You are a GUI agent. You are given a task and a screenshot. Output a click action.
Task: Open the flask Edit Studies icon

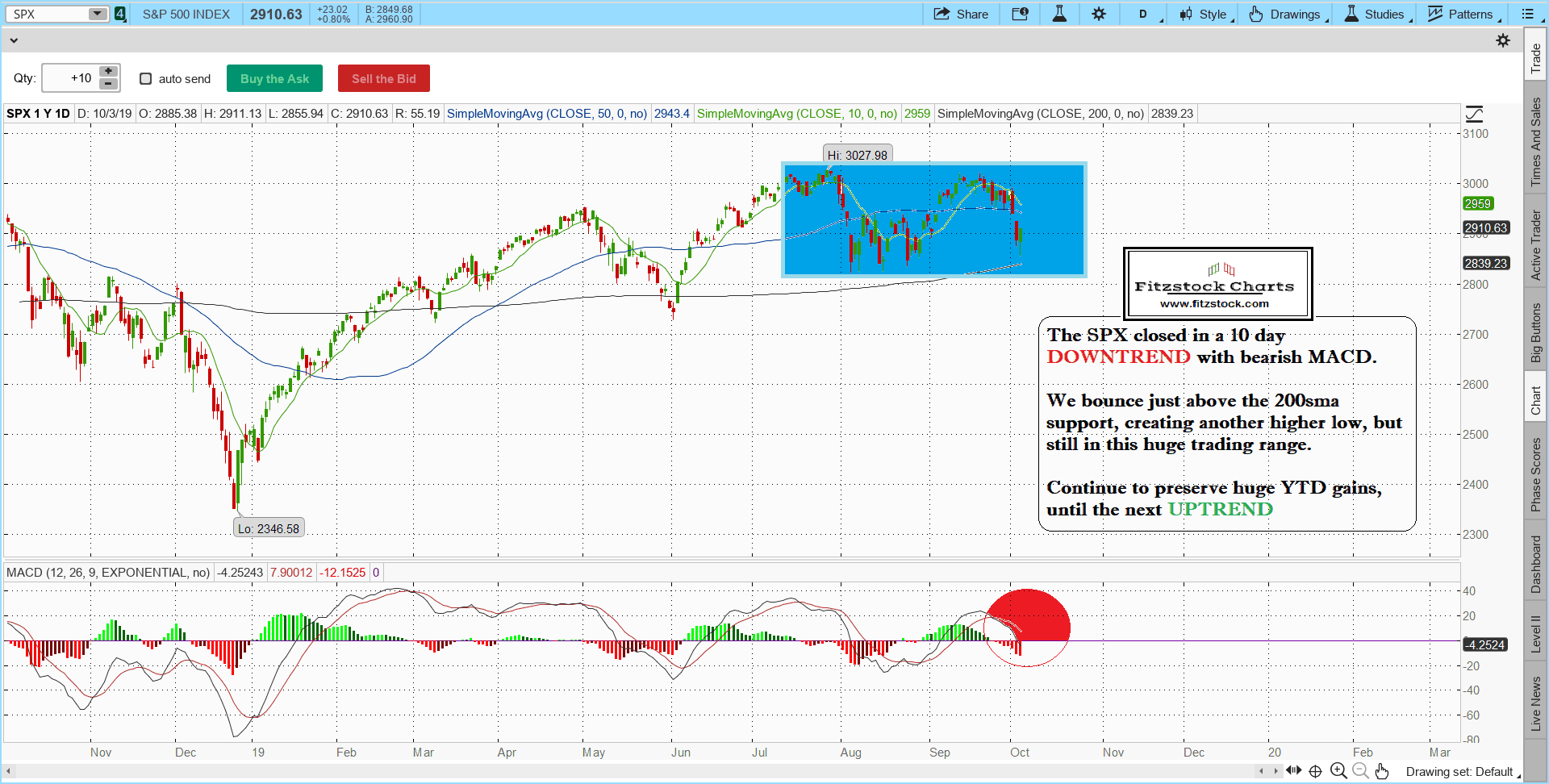[1059, 14]
